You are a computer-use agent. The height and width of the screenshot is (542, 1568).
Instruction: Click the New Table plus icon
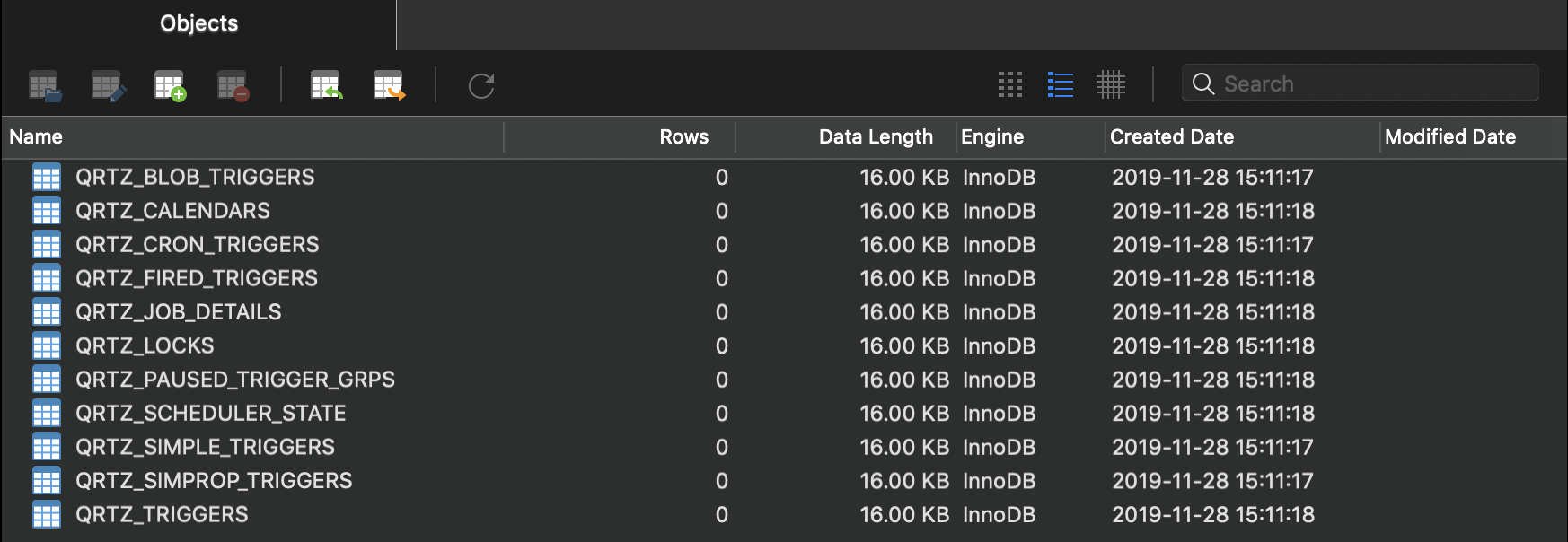pos(170,86)
